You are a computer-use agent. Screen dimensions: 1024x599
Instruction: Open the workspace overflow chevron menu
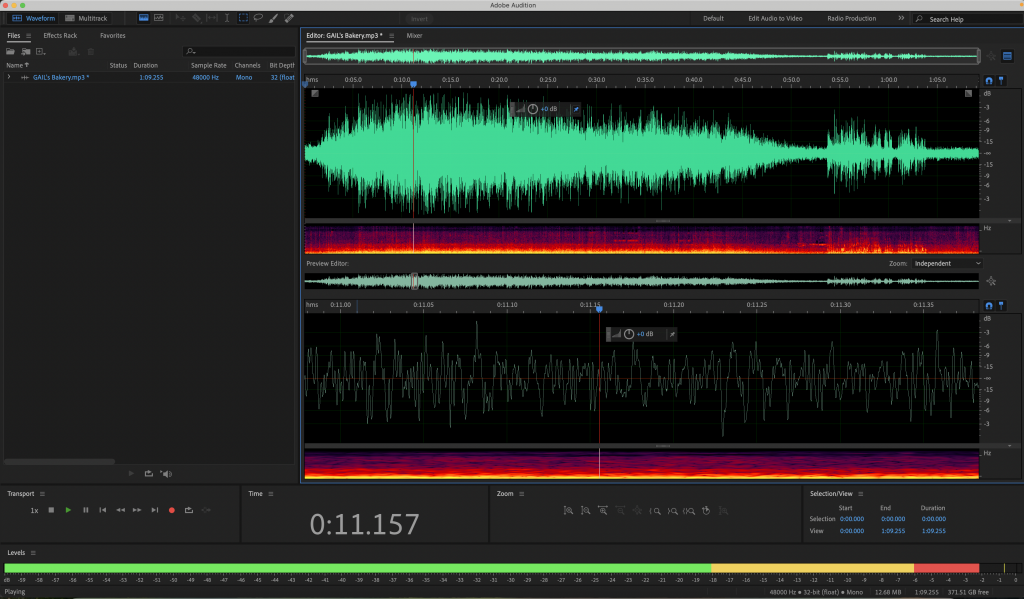tap(901, 18)
